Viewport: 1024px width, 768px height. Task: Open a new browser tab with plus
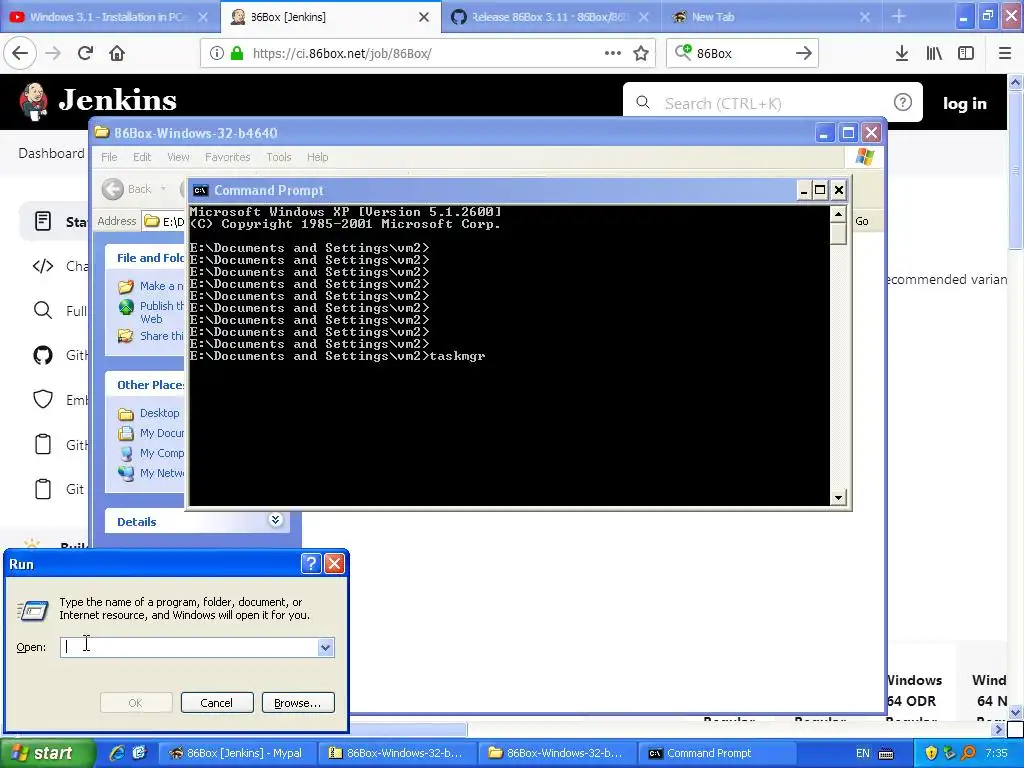click(x=899, y=16)
